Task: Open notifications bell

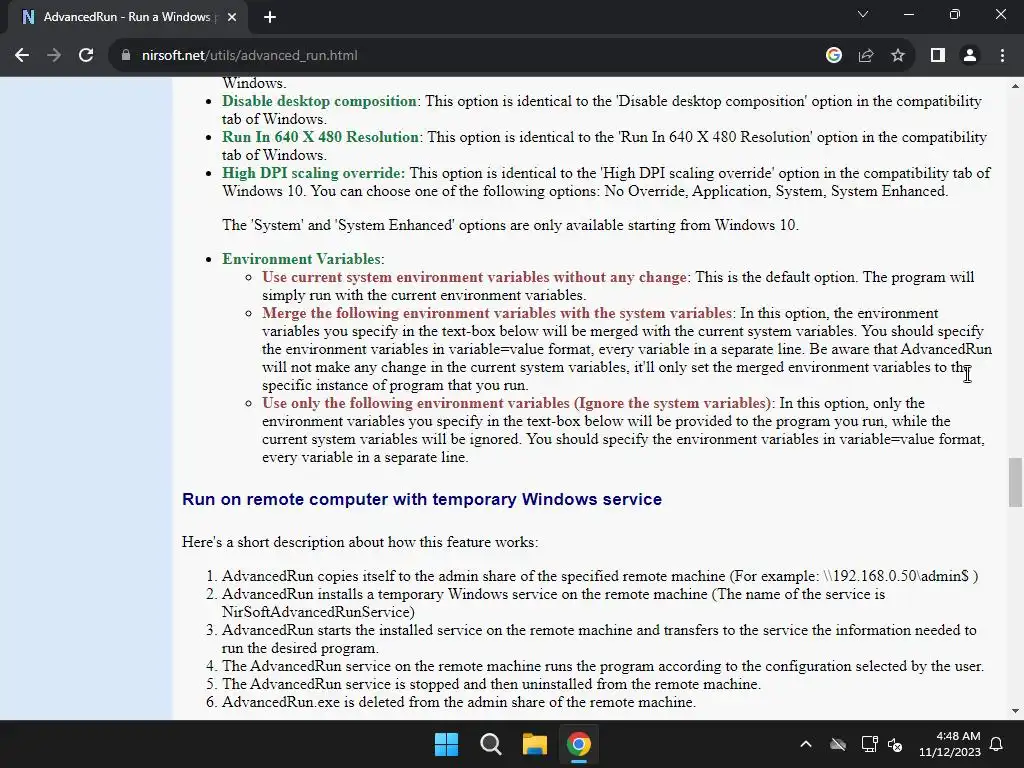Action: coord(997,744)
